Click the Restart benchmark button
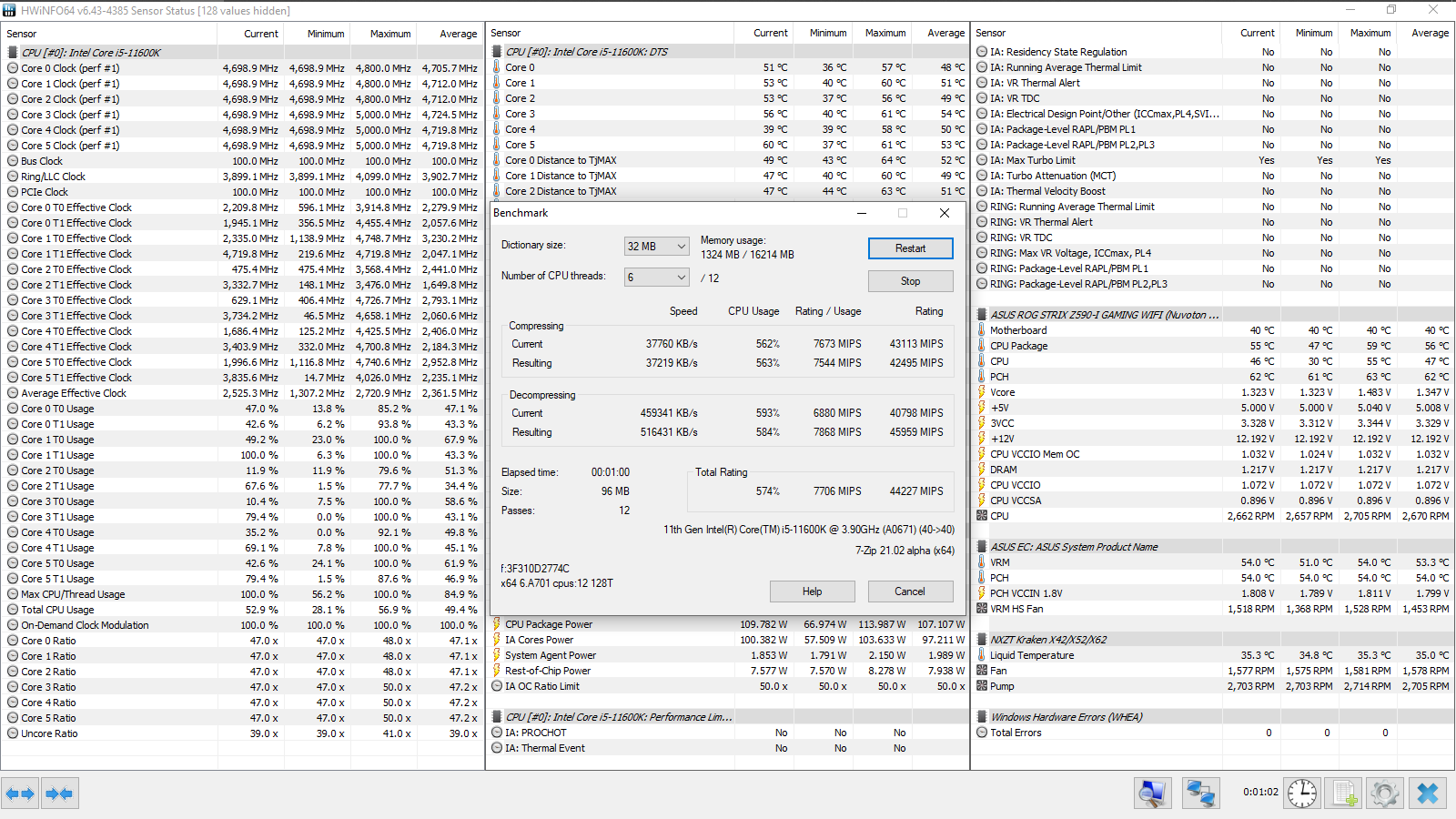This screenshot has height=819, width=1456. [x=910, y=248]
